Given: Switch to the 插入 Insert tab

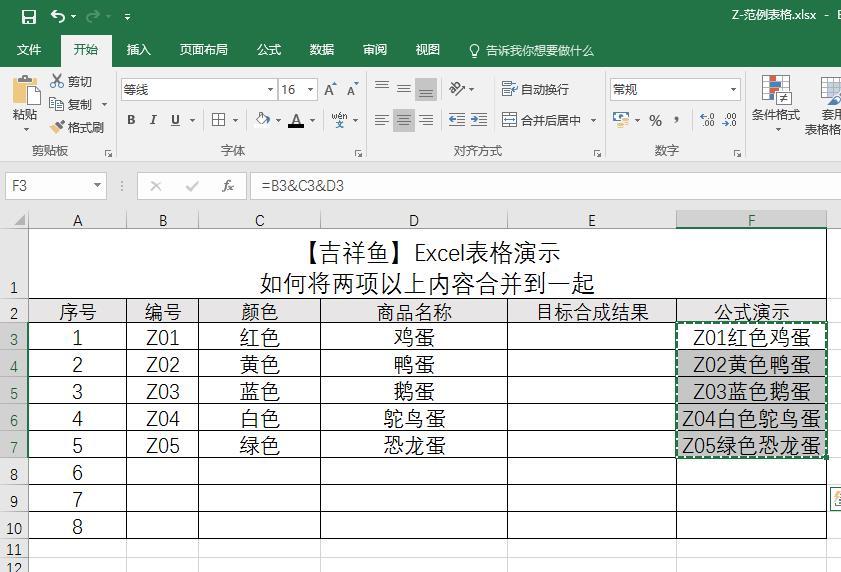Looking at the screenshot, I should click(x=138, y=50).
